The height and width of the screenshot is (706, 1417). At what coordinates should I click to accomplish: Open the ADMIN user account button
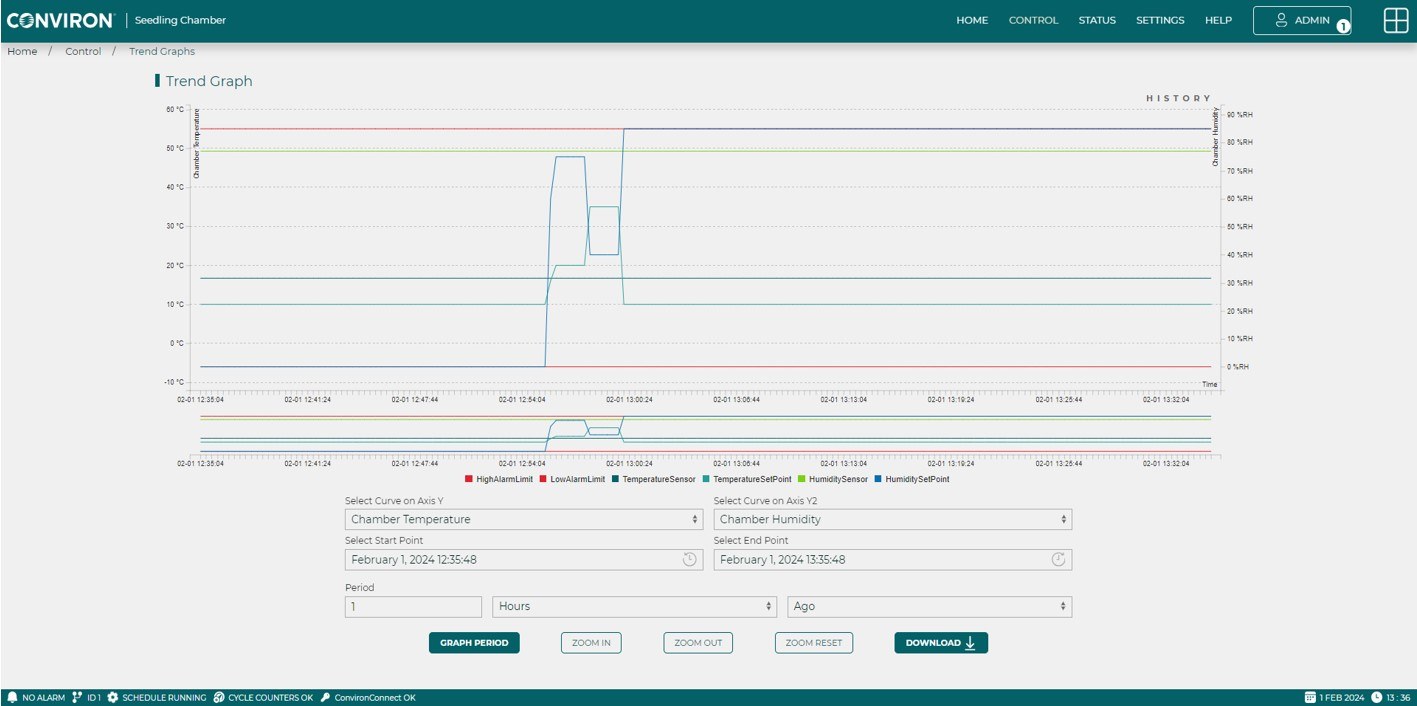click(1302, 21)
